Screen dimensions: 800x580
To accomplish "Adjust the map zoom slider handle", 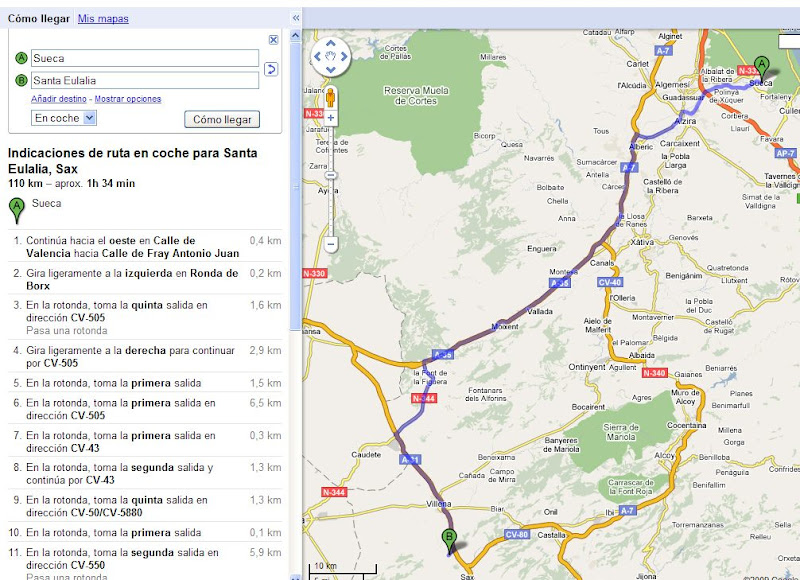I will point(331,175).
